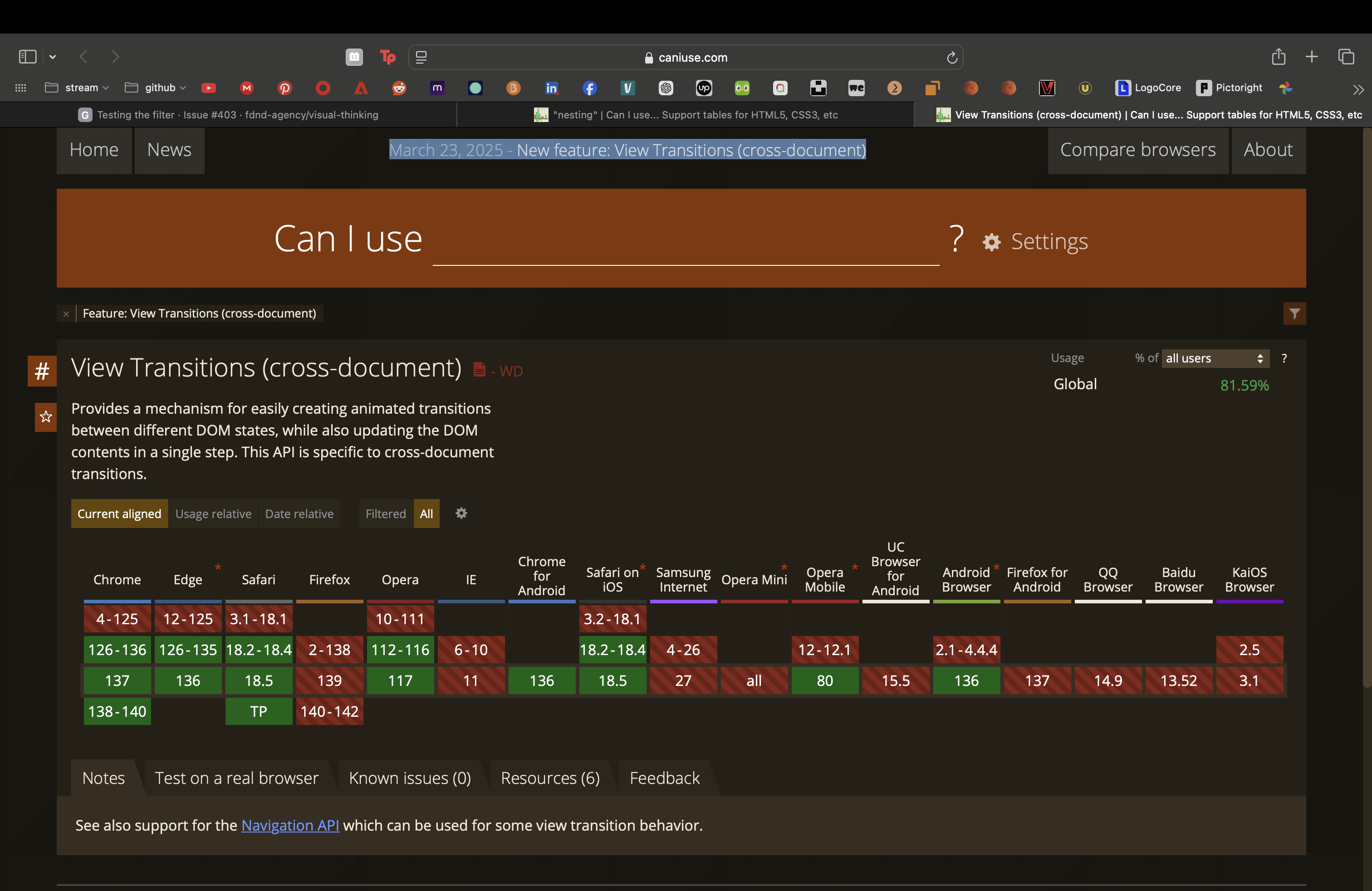Open the Notes tab
Viewport: 1372px width, 891px height.
tap(104, 778)
